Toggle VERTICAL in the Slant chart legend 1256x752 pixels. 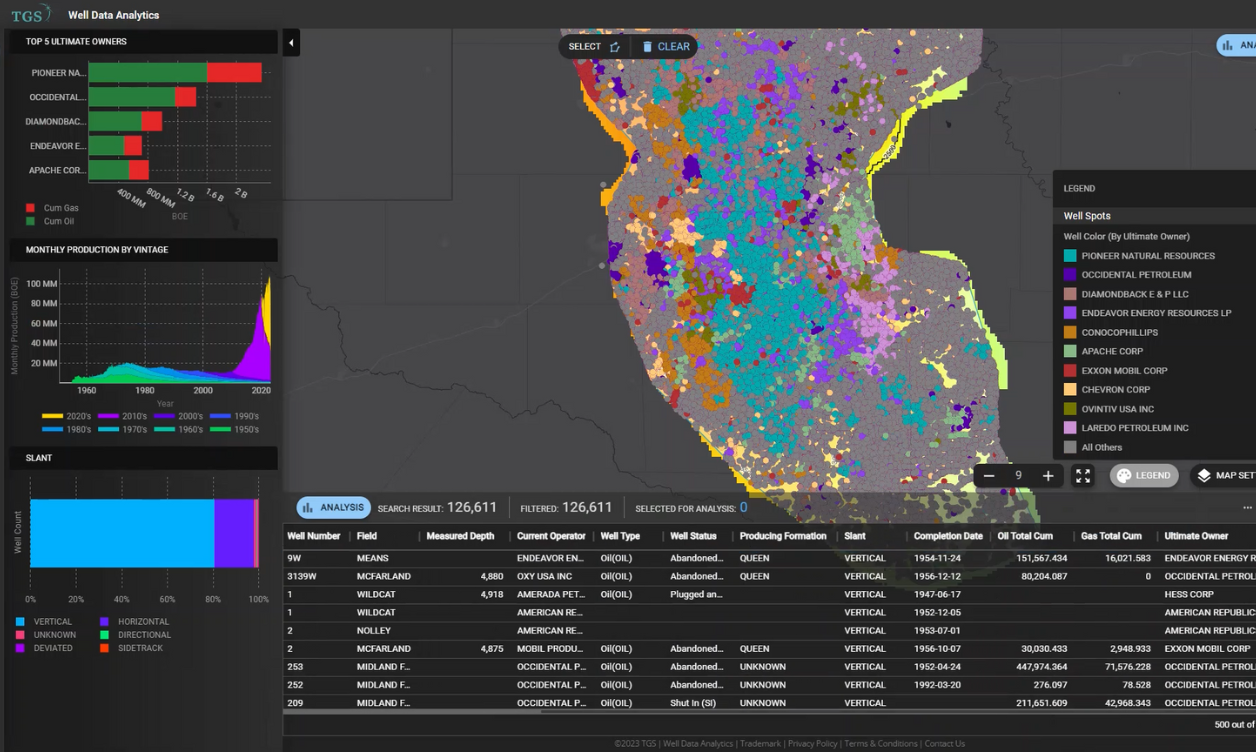[45, 620]
